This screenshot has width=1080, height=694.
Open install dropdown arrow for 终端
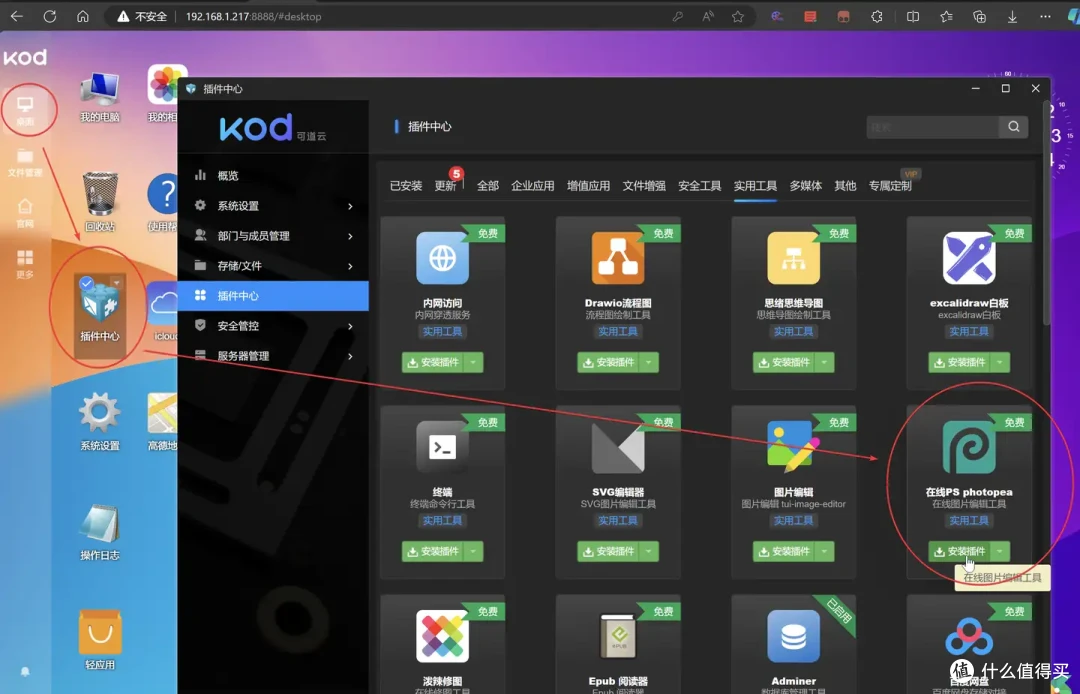(473, 551)
